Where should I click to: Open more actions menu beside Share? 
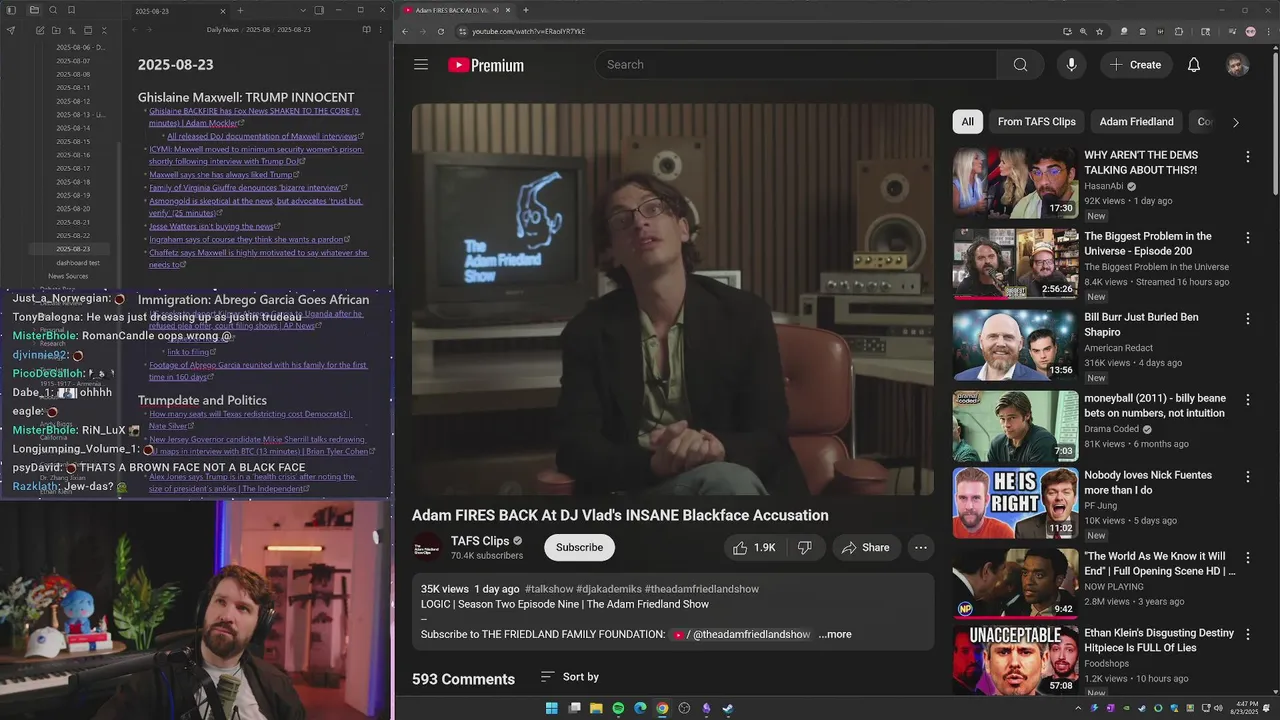pos(921,548)
